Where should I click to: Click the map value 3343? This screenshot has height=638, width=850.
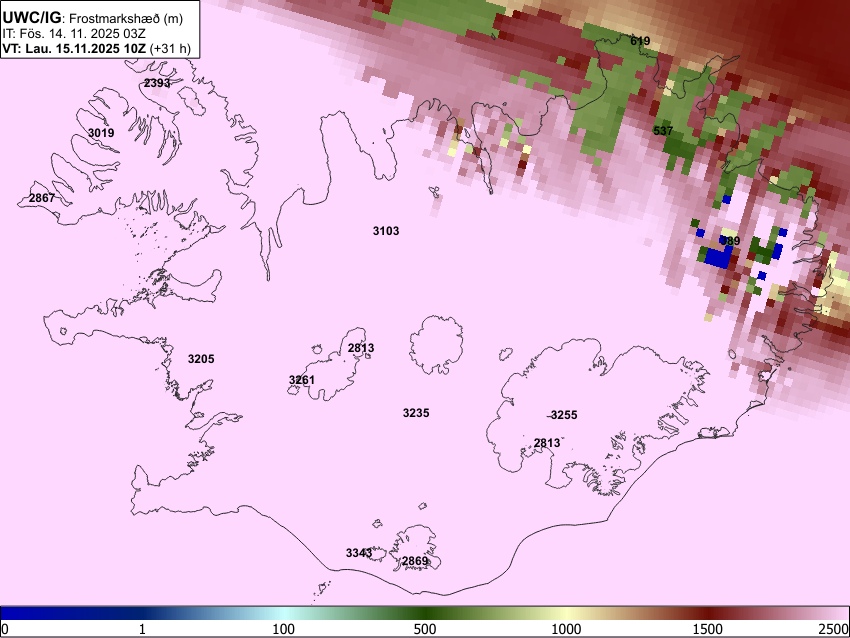click(359, 553)
